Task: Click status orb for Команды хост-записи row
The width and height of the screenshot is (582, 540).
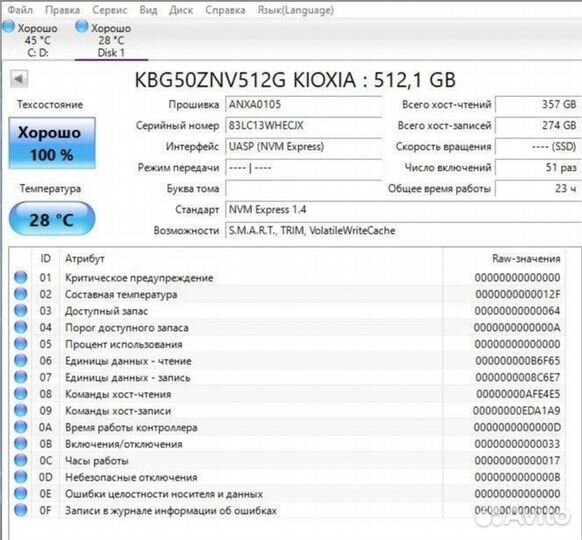Action: [x=21, y=410]
